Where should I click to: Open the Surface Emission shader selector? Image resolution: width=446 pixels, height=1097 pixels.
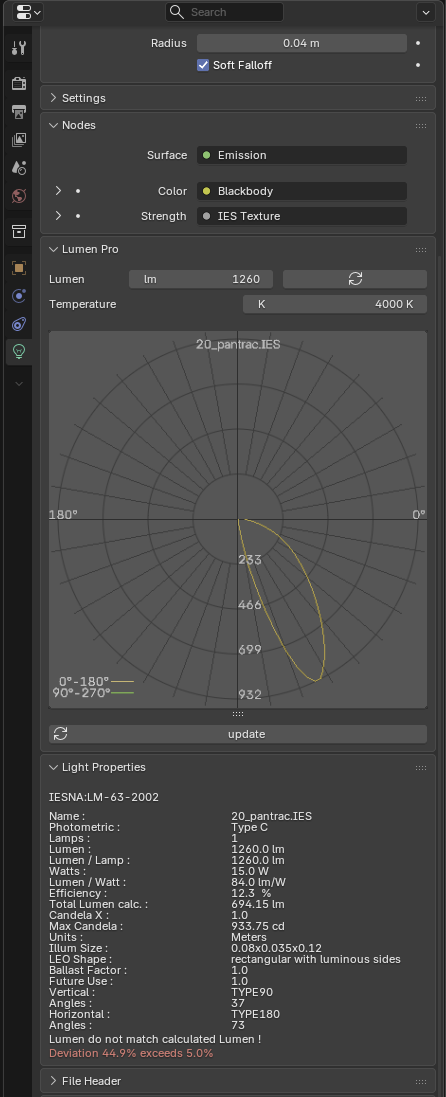click(x=302, y=155)
